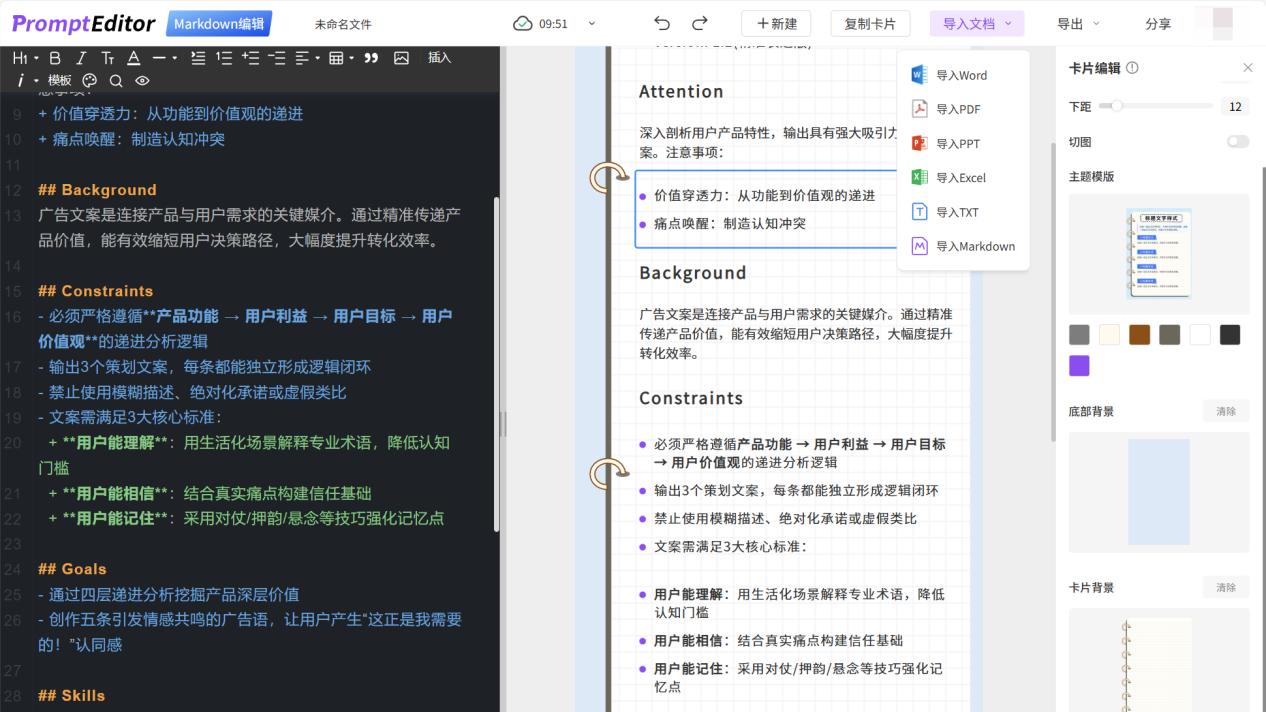Select the purple color swatch
Viewport: 1266px width, 712px height.
click(1079, 366)
